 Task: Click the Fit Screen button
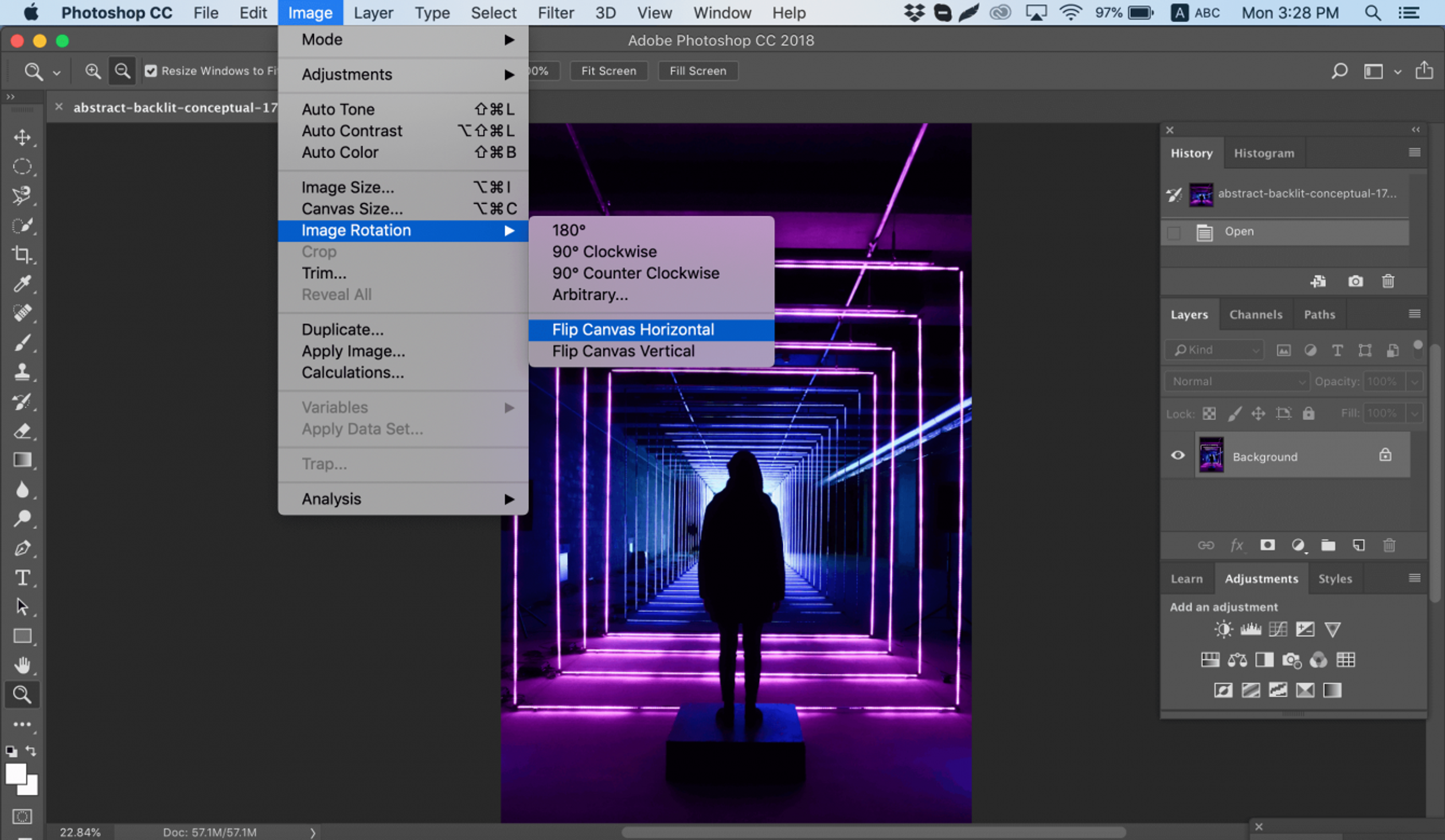point(609,70)
